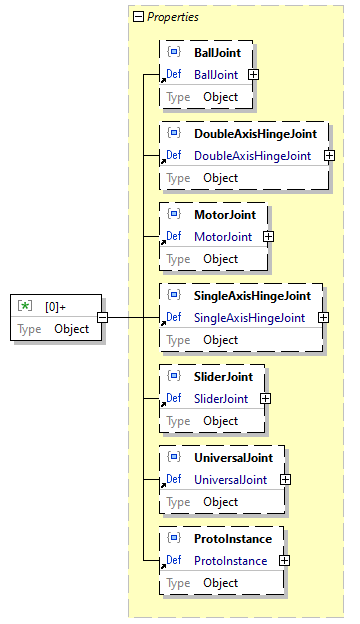Click the MotorJoint reference arrow icon
The width and height of the screenshot is (360, 624).
(x=163, y=242)
